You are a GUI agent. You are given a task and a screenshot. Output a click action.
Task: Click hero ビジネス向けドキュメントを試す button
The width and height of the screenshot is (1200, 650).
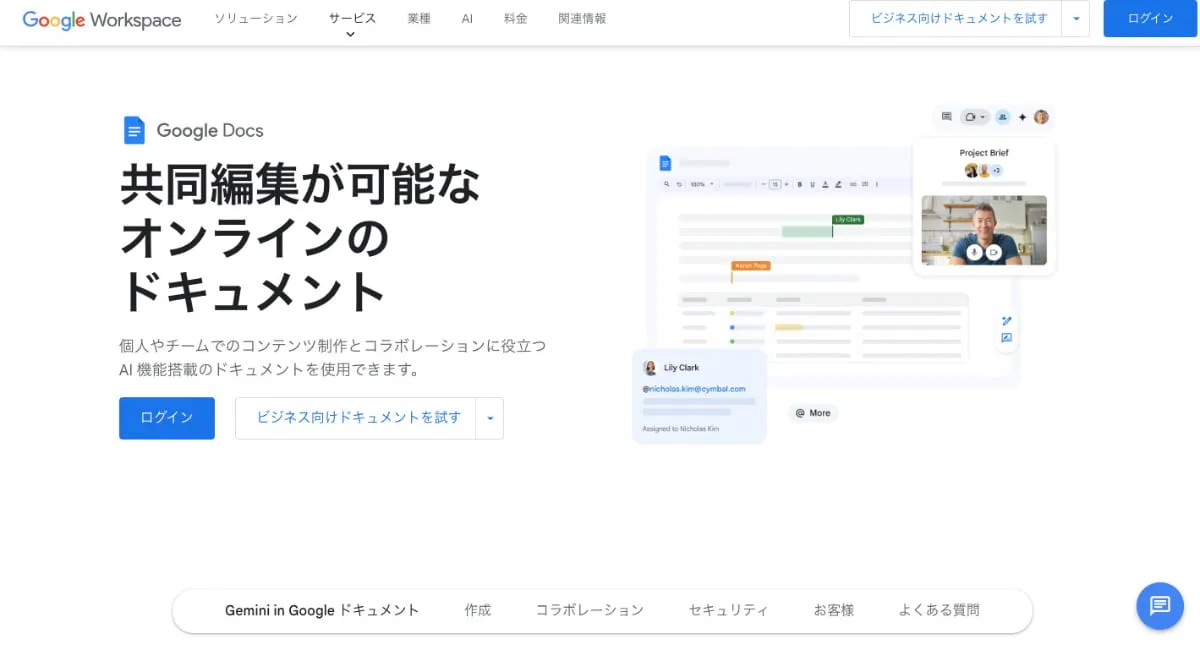(x=356, y=418)
